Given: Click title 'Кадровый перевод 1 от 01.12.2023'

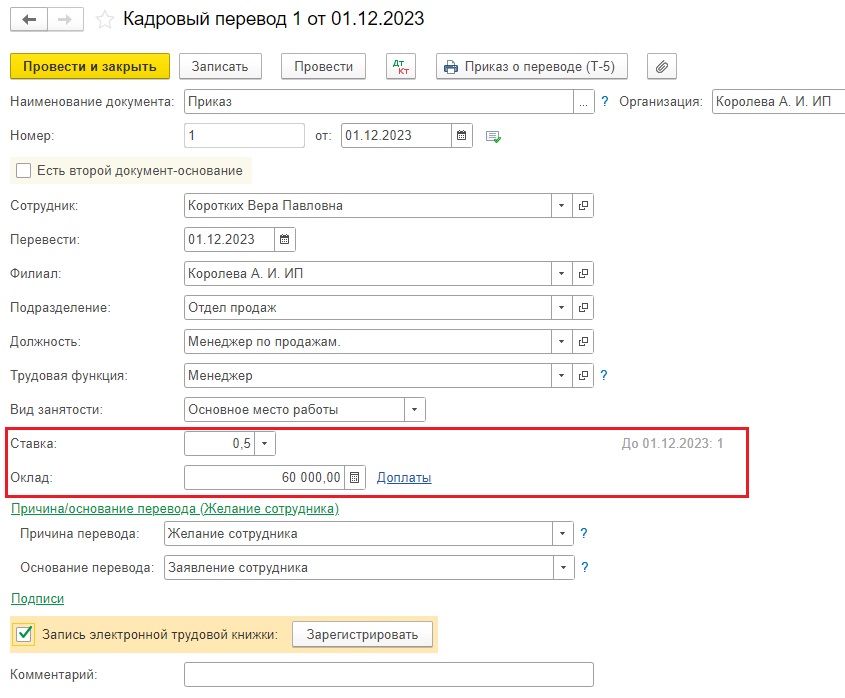Looking at the screenshot, I should point(273,19).
